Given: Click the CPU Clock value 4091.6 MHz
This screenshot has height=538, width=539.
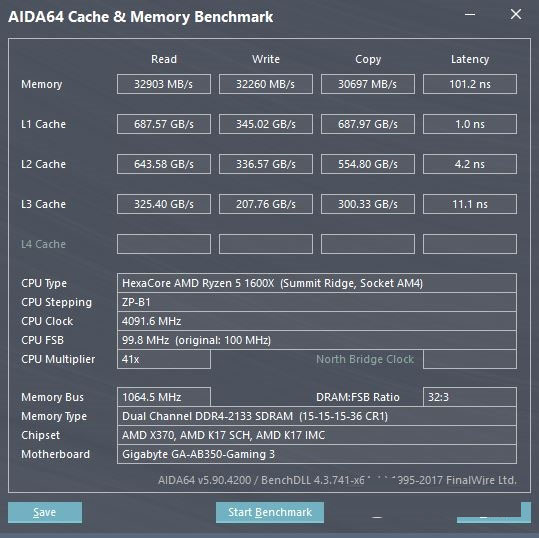Looking at the screenshot, I should [317, 321].
